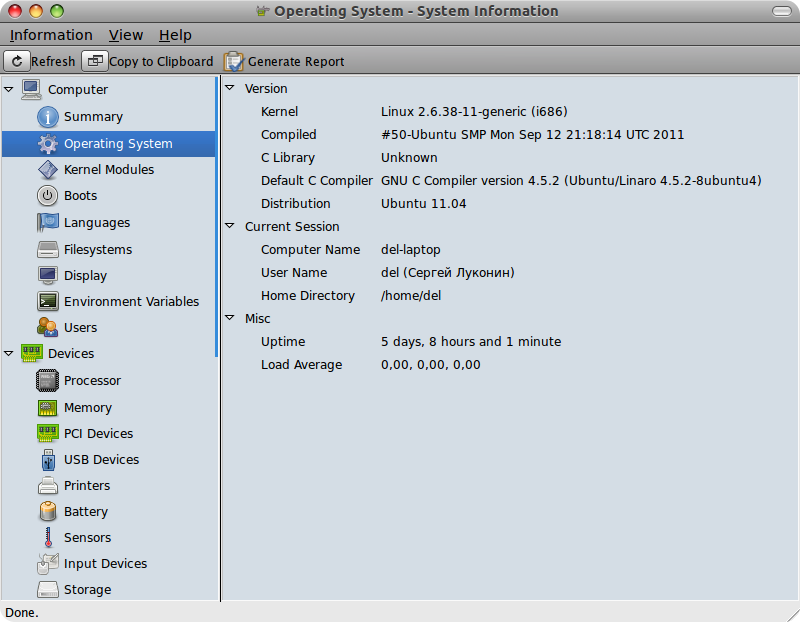This screenshot has width=800, height=622.
Task: Collapse the Devices tree category
Action: tap(9, 353)
